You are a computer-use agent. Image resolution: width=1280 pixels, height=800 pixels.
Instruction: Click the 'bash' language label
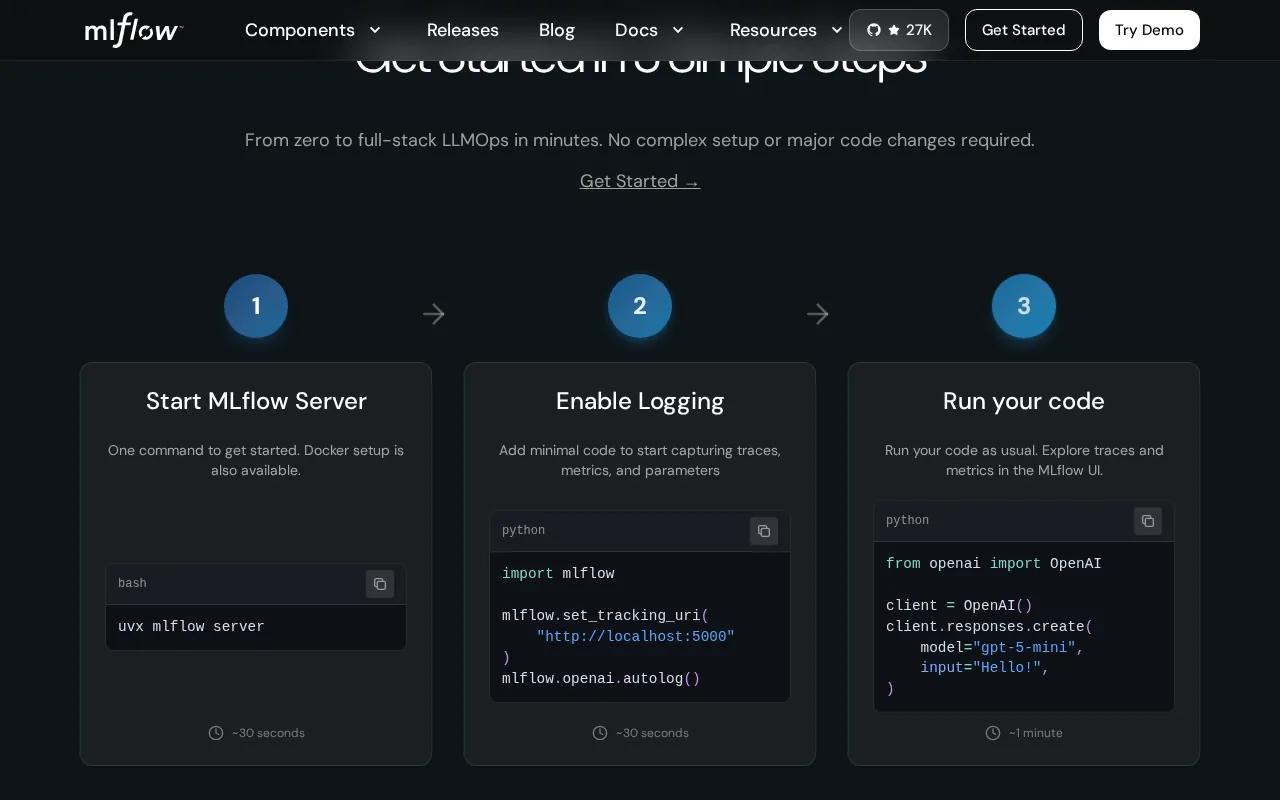coord(132,583)
